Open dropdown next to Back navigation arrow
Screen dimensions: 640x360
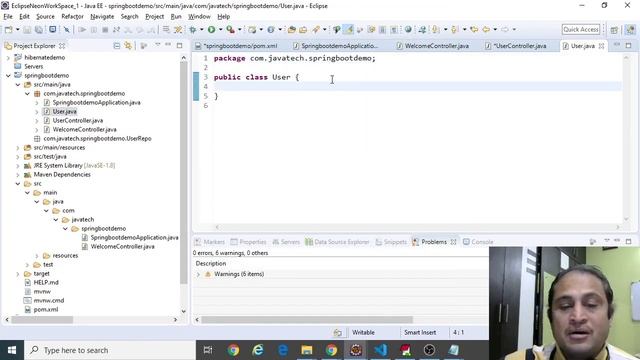click(495, 29)
